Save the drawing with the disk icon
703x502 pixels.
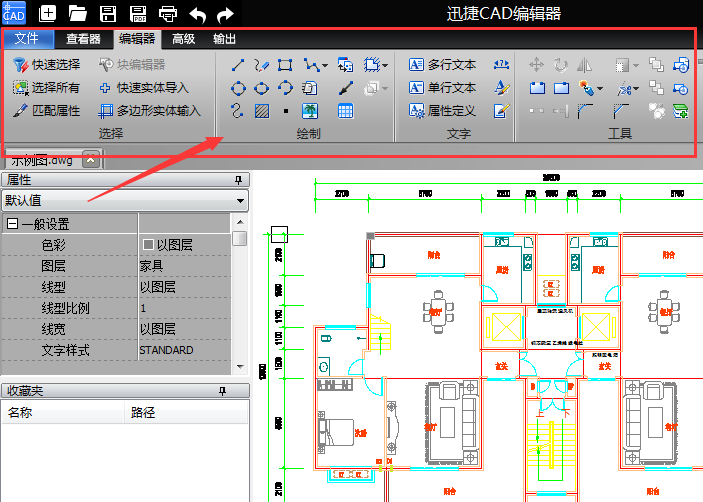108,13
